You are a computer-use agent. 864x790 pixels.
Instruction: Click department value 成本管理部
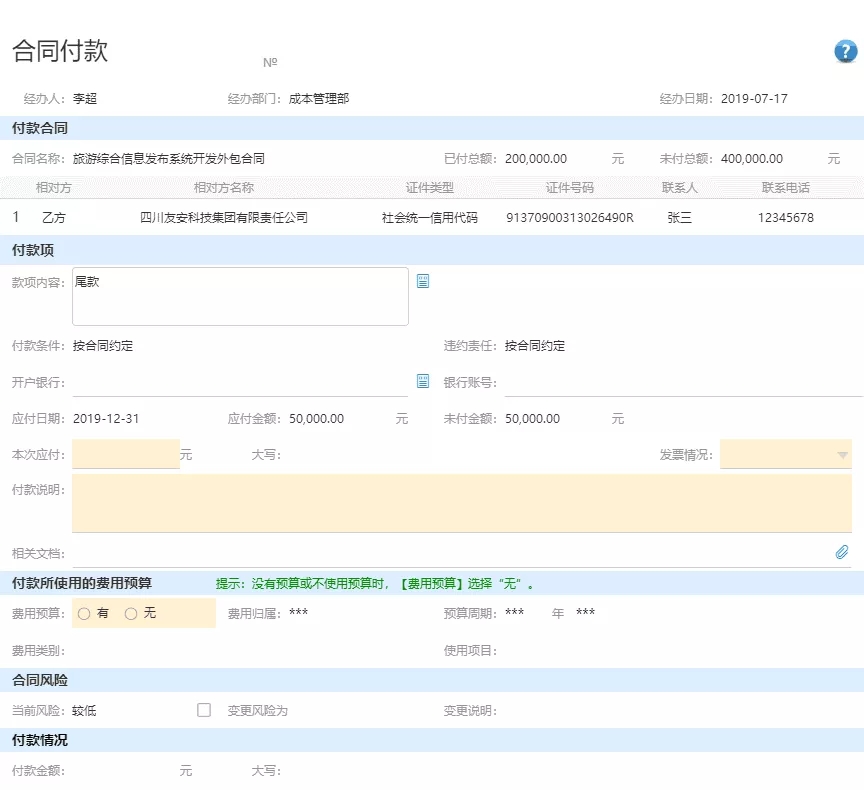coord(319,99)
